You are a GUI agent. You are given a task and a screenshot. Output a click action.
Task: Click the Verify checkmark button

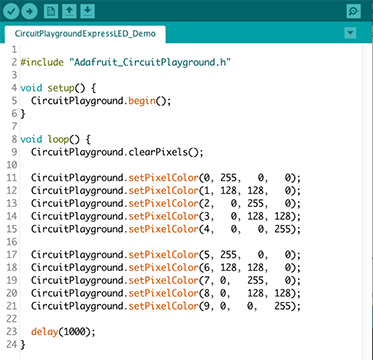click(11, 11)
